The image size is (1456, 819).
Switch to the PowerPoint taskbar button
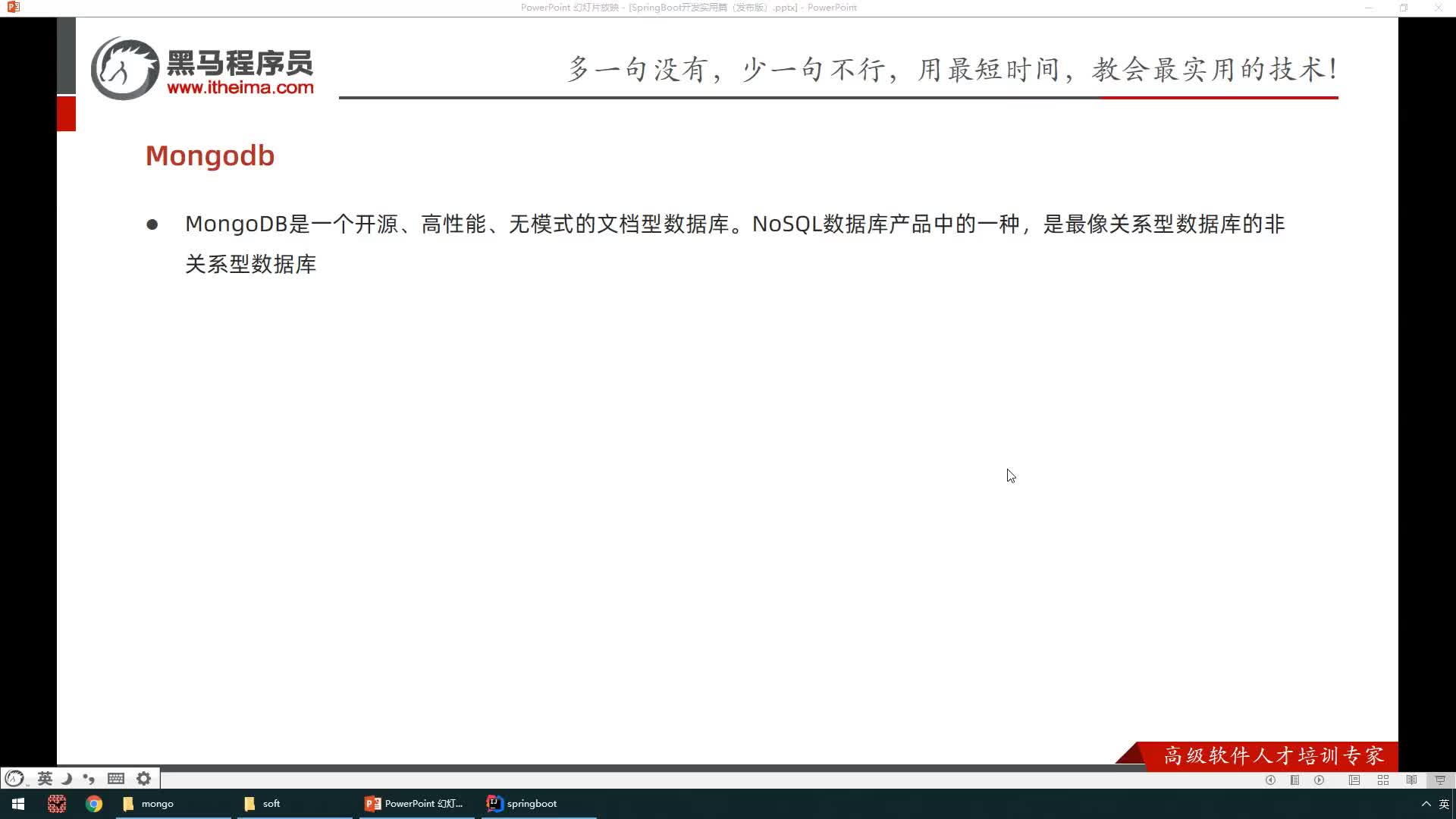point(416,804)
